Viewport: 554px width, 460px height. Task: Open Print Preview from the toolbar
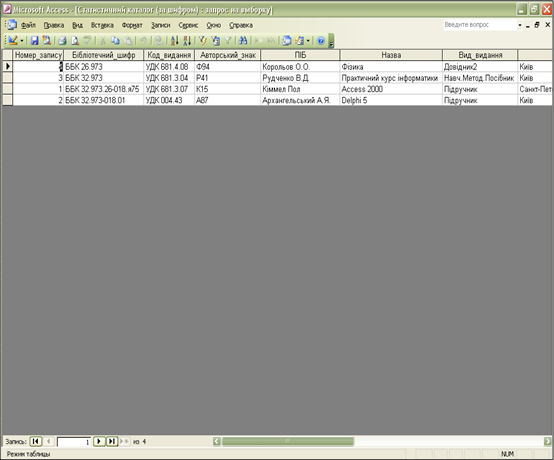[75, 41]
